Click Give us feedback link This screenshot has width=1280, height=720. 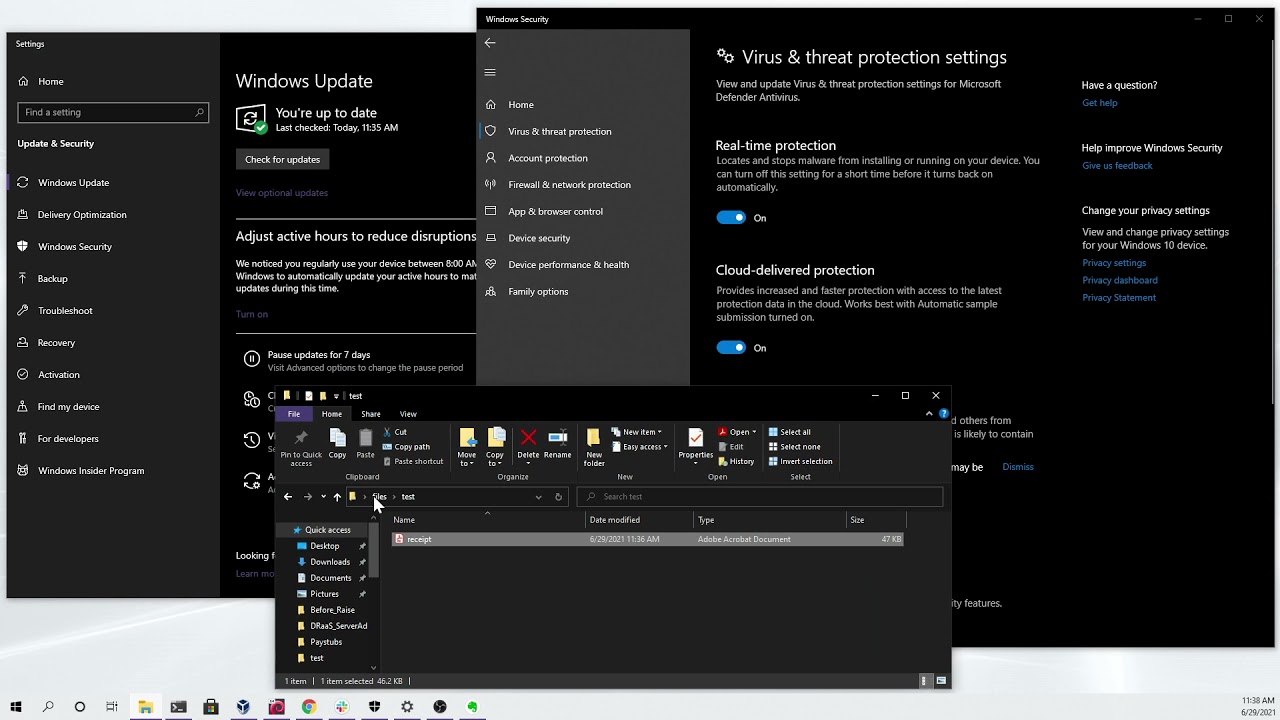click(1117, 166)
